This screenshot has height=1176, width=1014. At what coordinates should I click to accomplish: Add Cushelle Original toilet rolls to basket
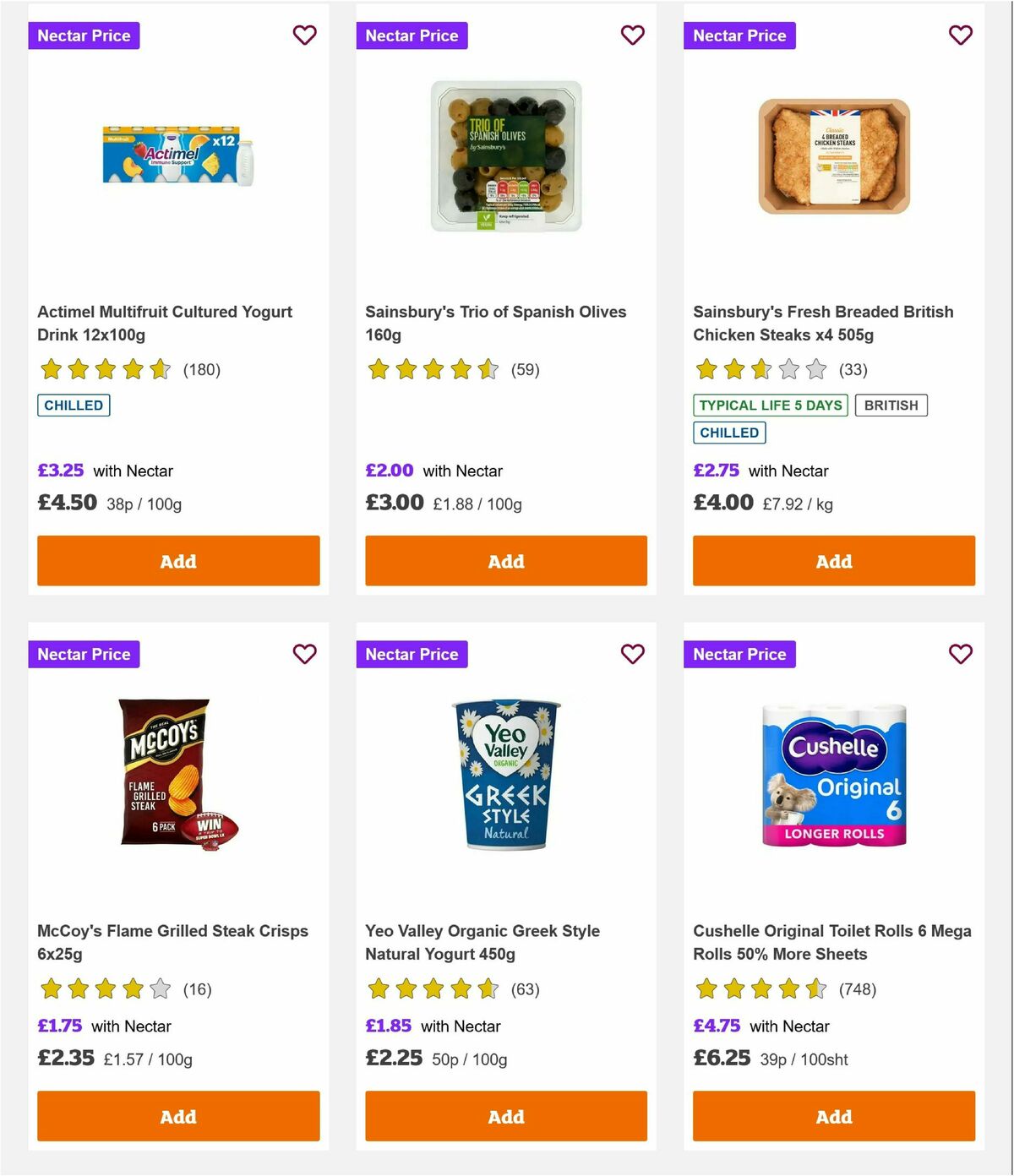click(833, 1116)
